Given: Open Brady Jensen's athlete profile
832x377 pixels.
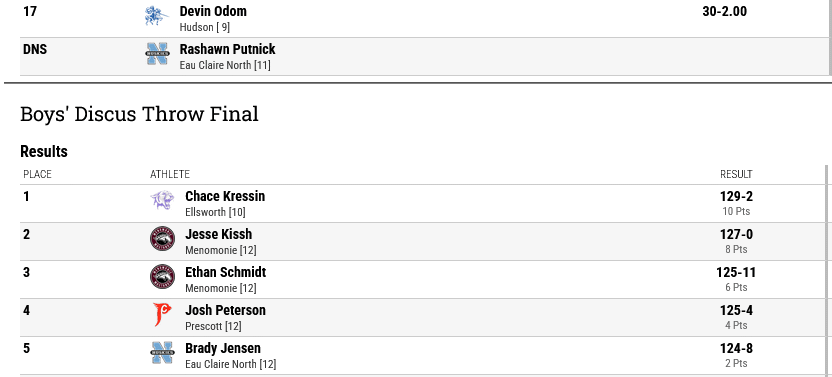Looking at the screenshot, I should click(223, 349).
